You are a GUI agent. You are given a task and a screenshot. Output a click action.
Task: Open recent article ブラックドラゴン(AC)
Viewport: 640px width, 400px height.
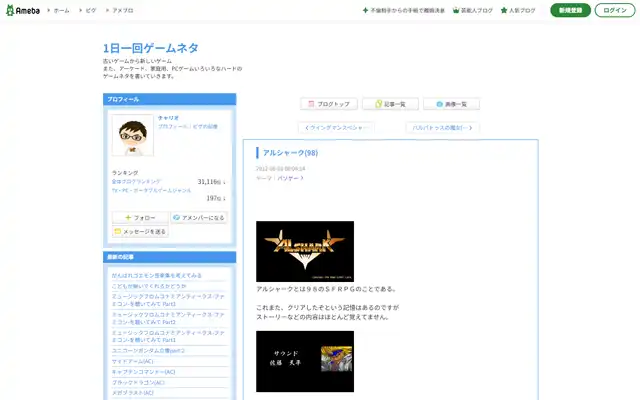click(138, 382)
